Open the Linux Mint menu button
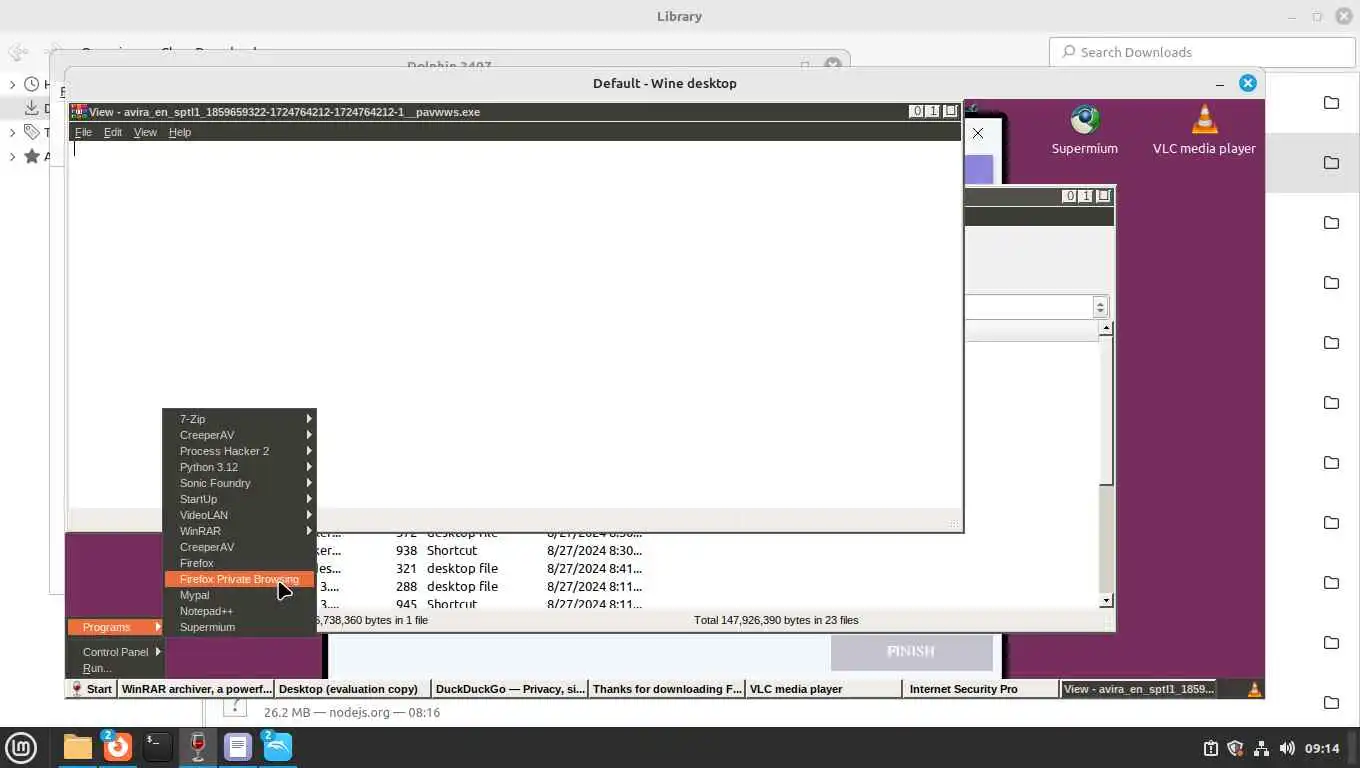1360x768 pixels. coord(21,747)
